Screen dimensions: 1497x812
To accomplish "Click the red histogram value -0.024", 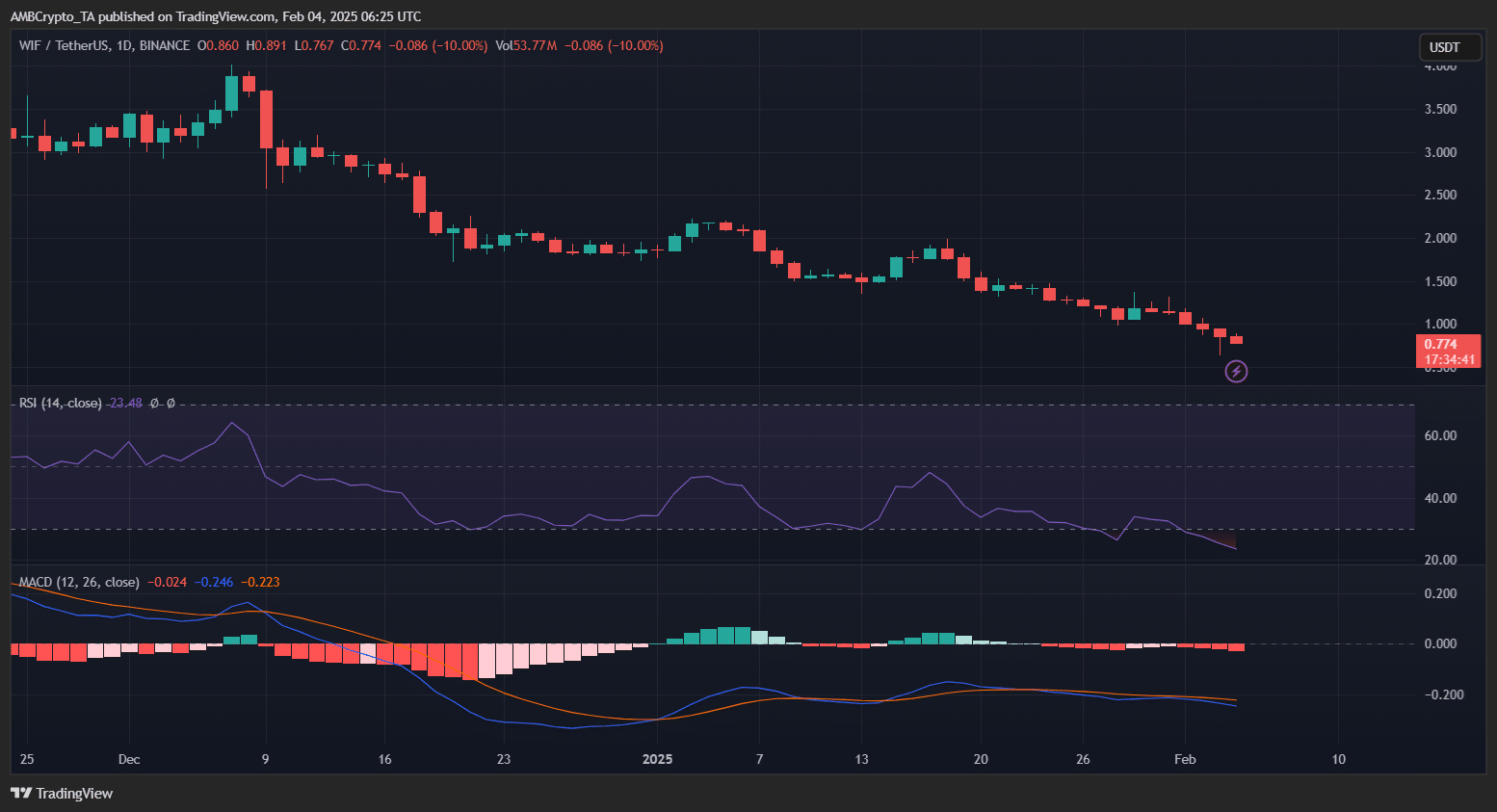I will click(167, 582).
